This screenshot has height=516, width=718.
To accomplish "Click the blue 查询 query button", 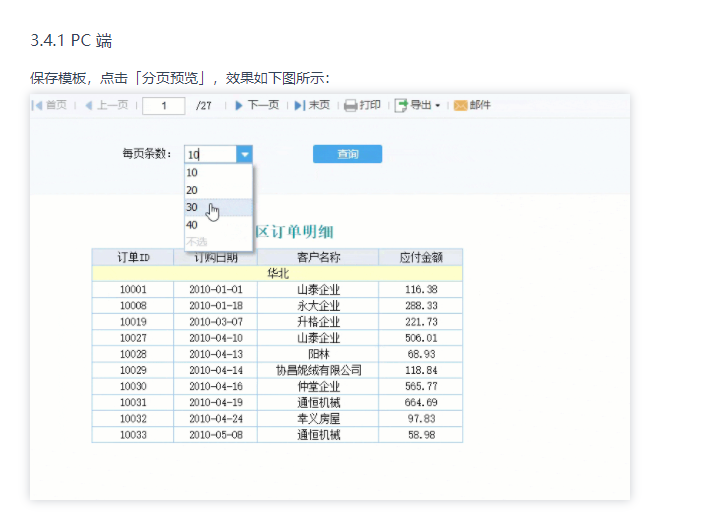I will [348, 154].
